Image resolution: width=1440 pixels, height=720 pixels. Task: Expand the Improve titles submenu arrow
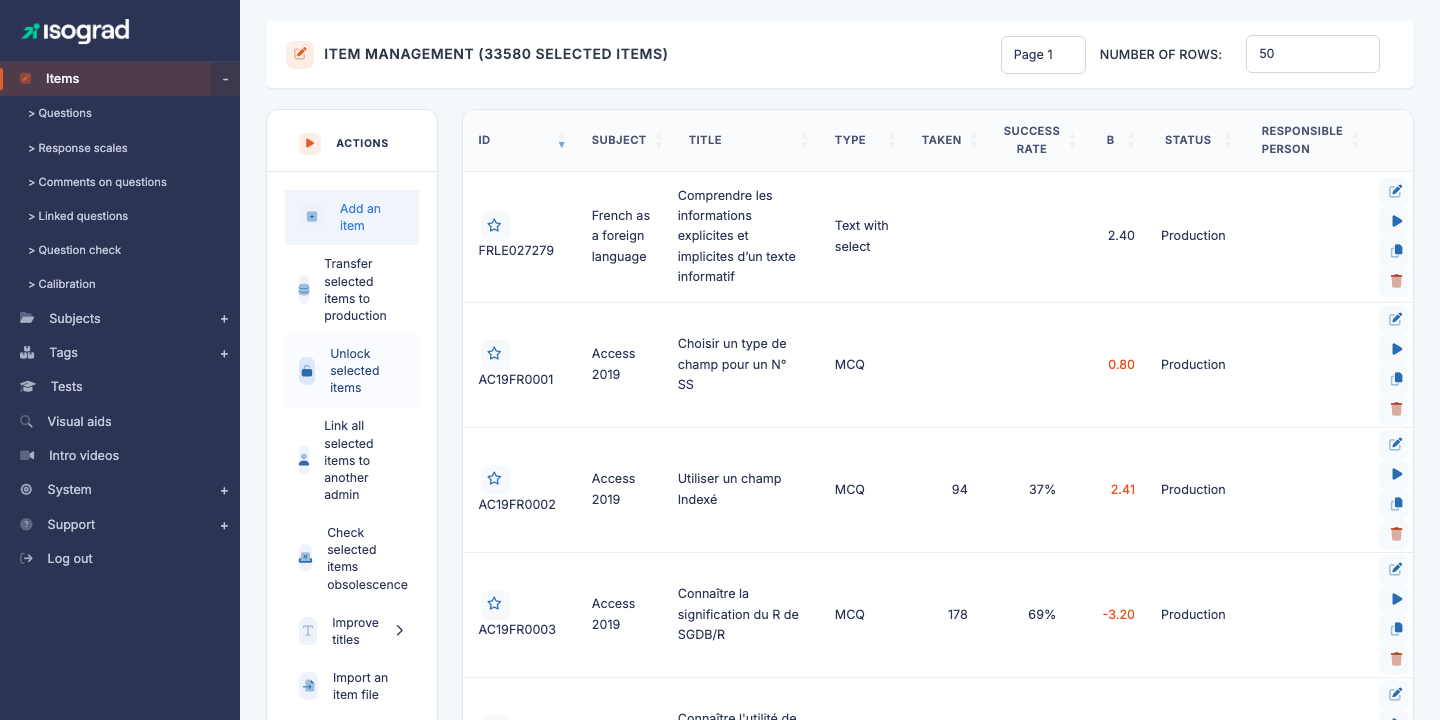(x=400, y=631)
